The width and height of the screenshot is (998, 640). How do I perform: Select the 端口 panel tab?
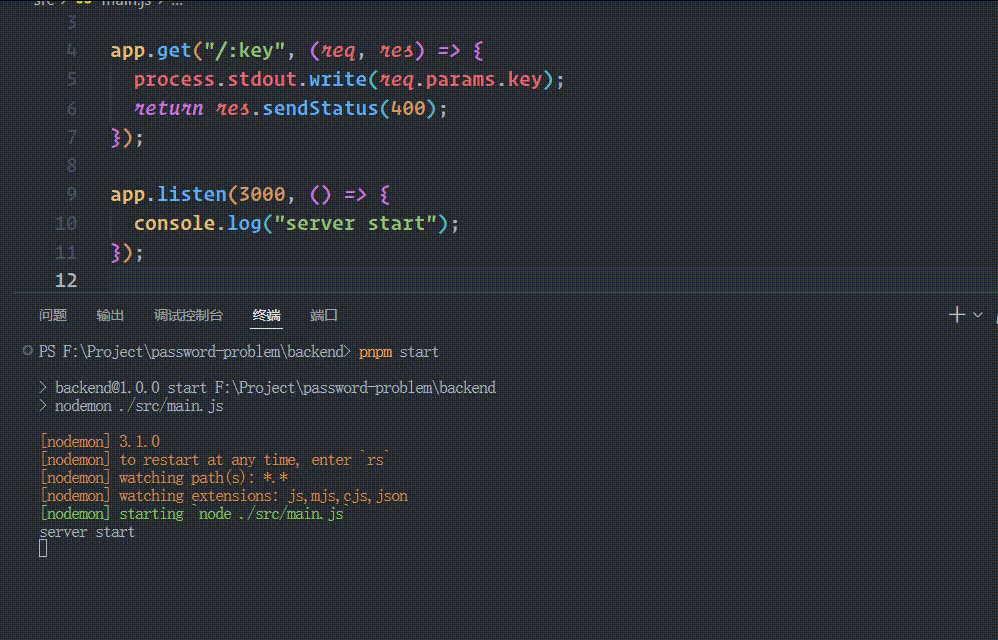point(323,315)
